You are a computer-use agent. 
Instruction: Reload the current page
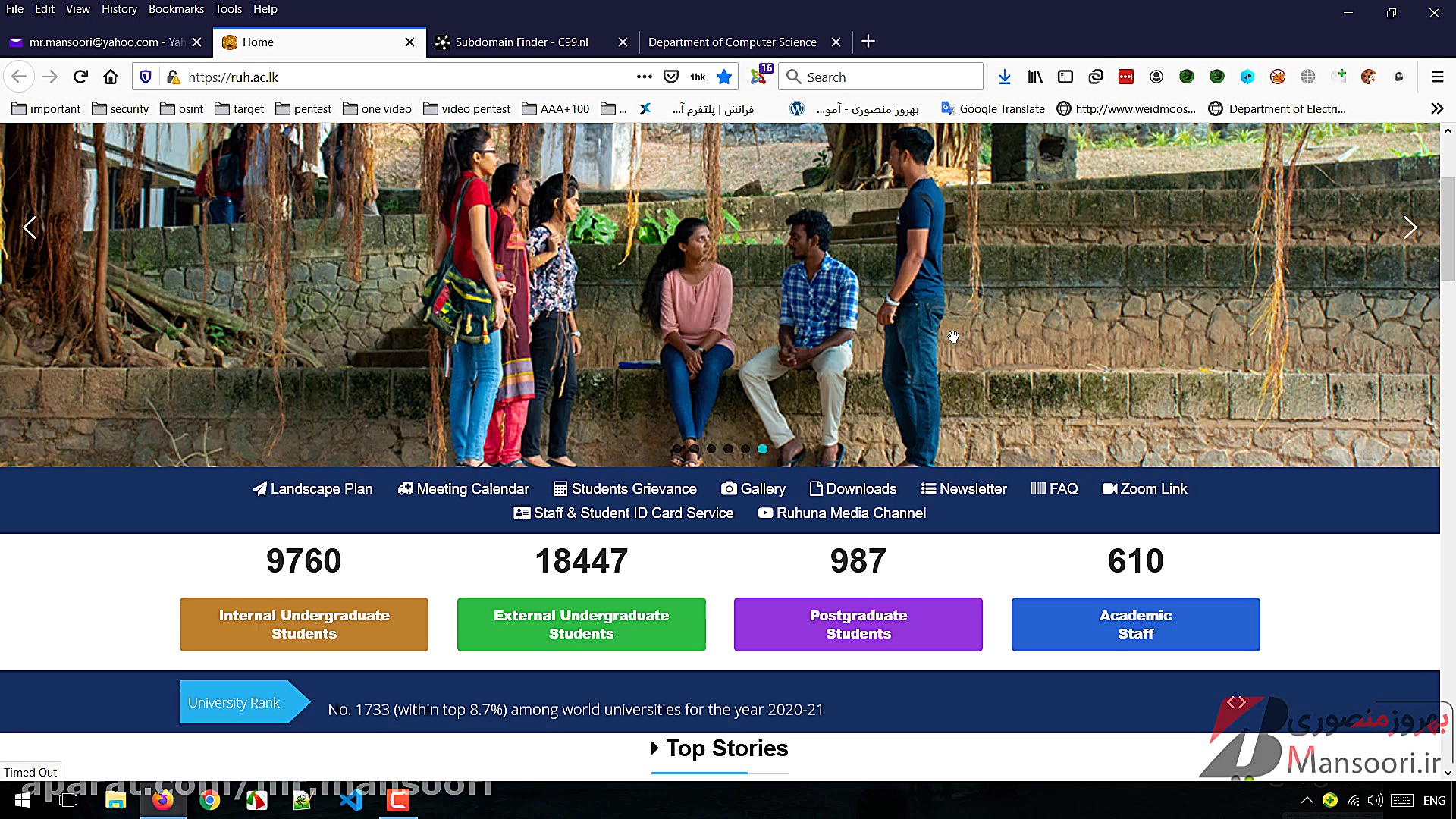pyautogui.click(x=80, y=77)
